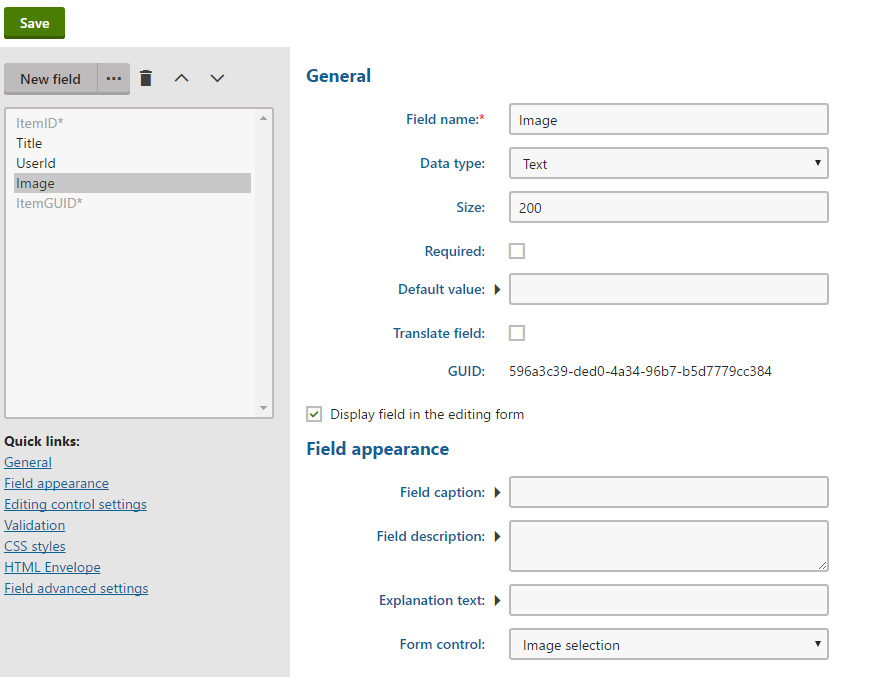
Task: Open the Validation quick link
Action: click(x=34, y=525)
